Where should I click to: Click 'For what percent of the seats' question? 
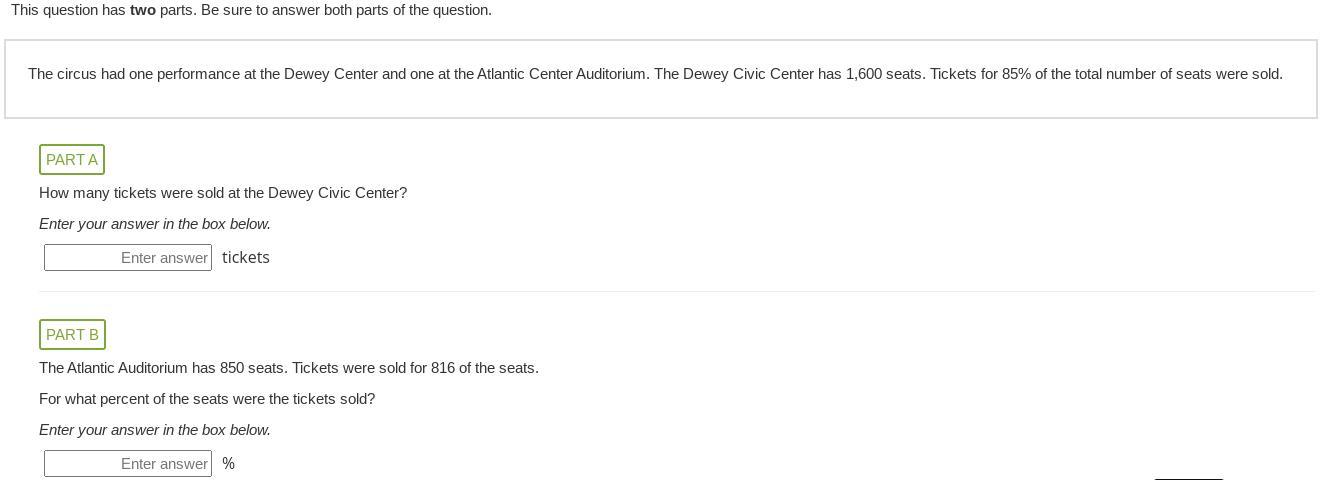(x=207, y=399)
